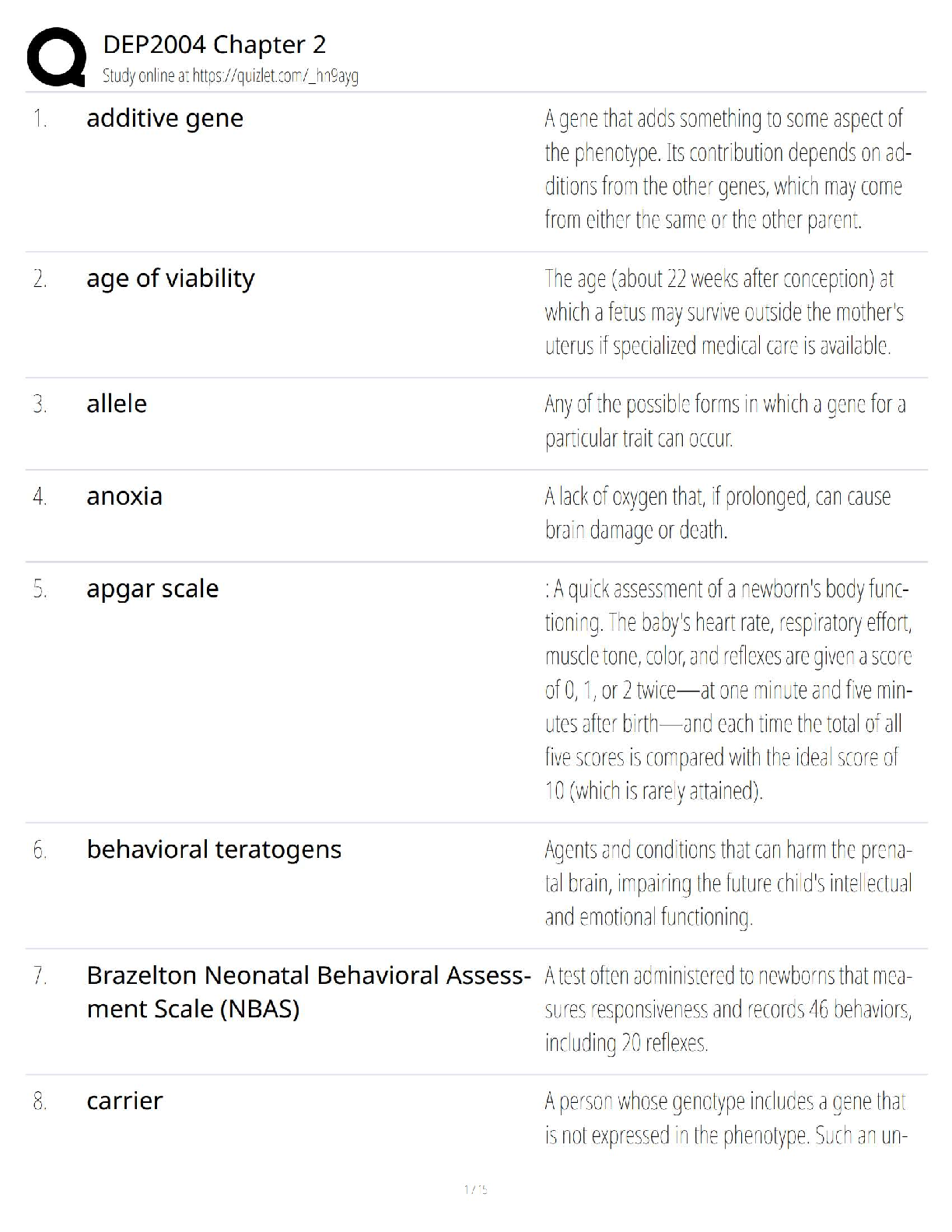The image size is (952, 1232).
Task: Click the carrier definition text
Action: click(726, 1118)
